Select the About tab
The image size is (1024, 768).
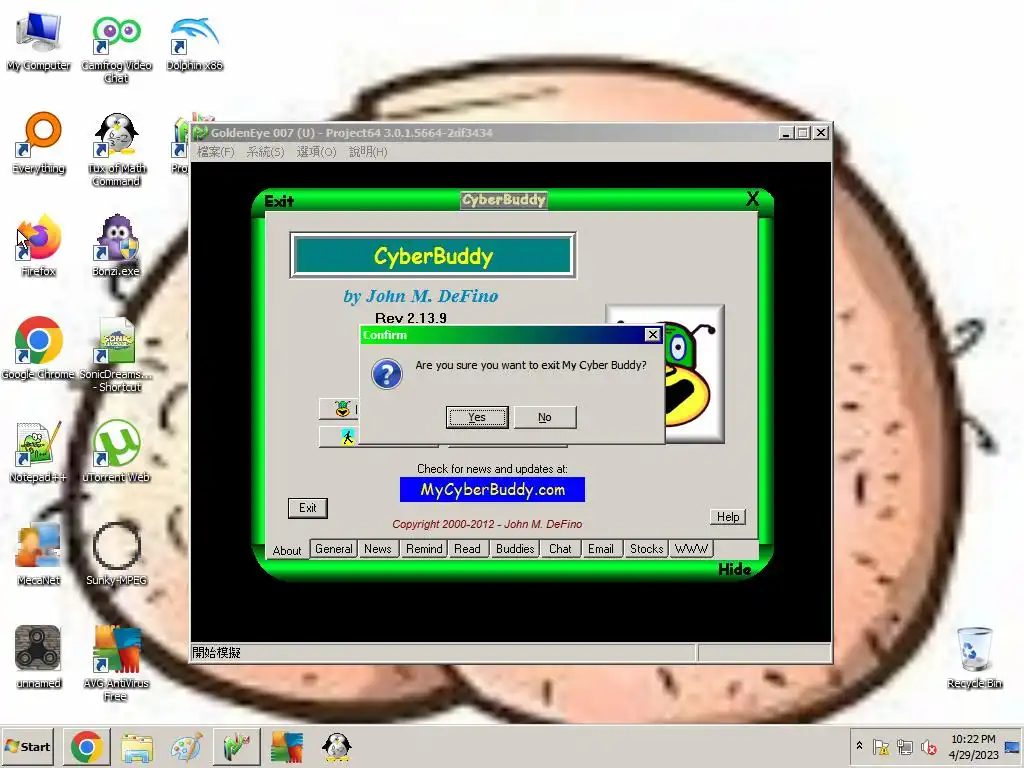(x=287, y=550)
